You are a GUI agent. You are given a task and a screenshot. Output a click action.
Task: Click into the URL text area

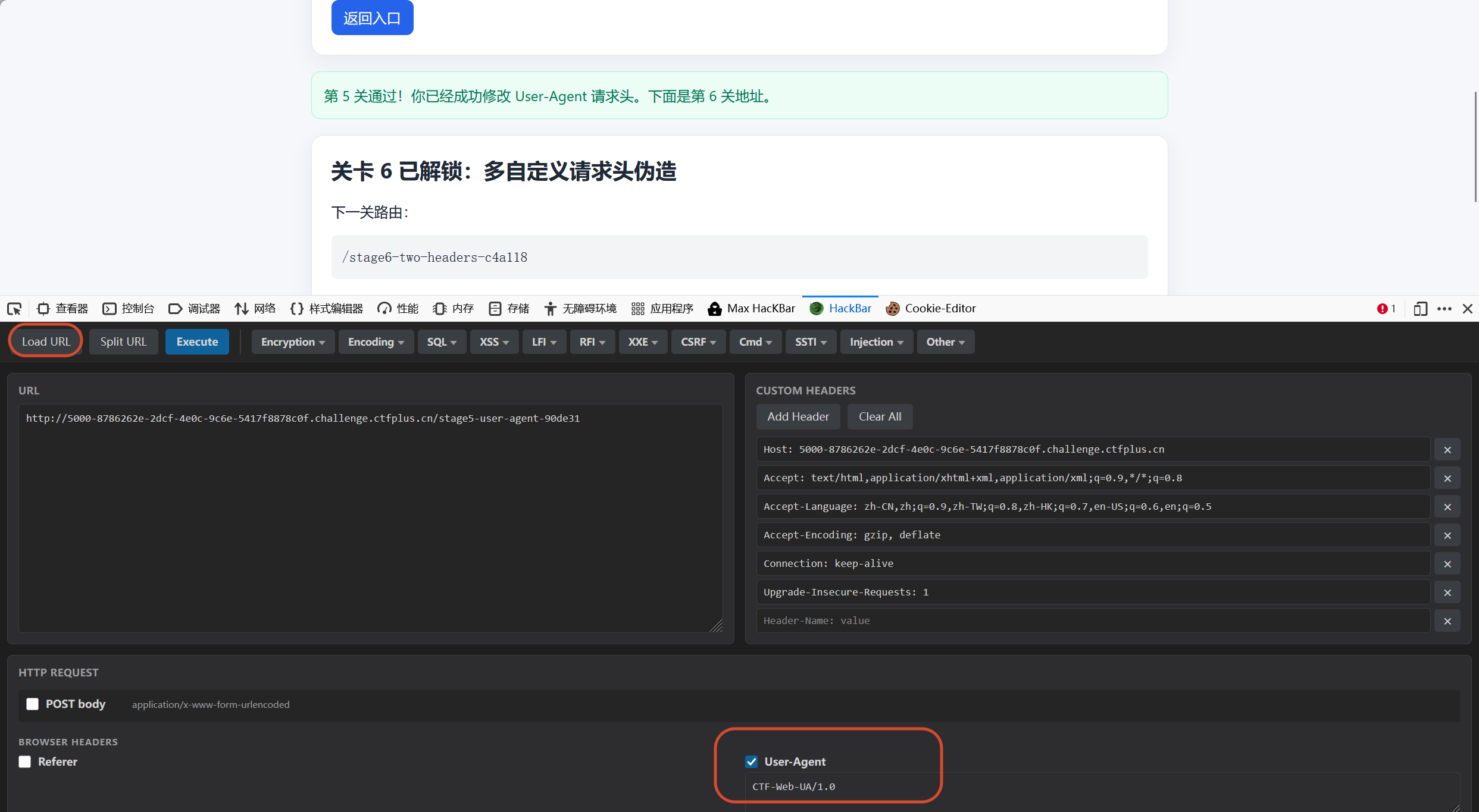click(370, 518)
